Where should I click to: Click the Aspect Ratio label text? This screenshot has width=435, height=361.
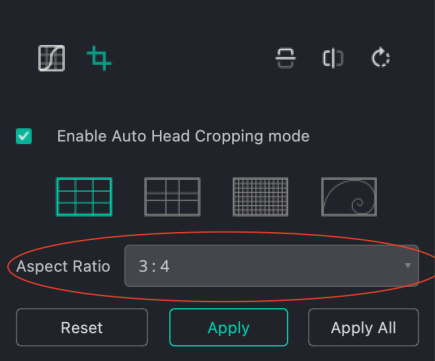63,267
